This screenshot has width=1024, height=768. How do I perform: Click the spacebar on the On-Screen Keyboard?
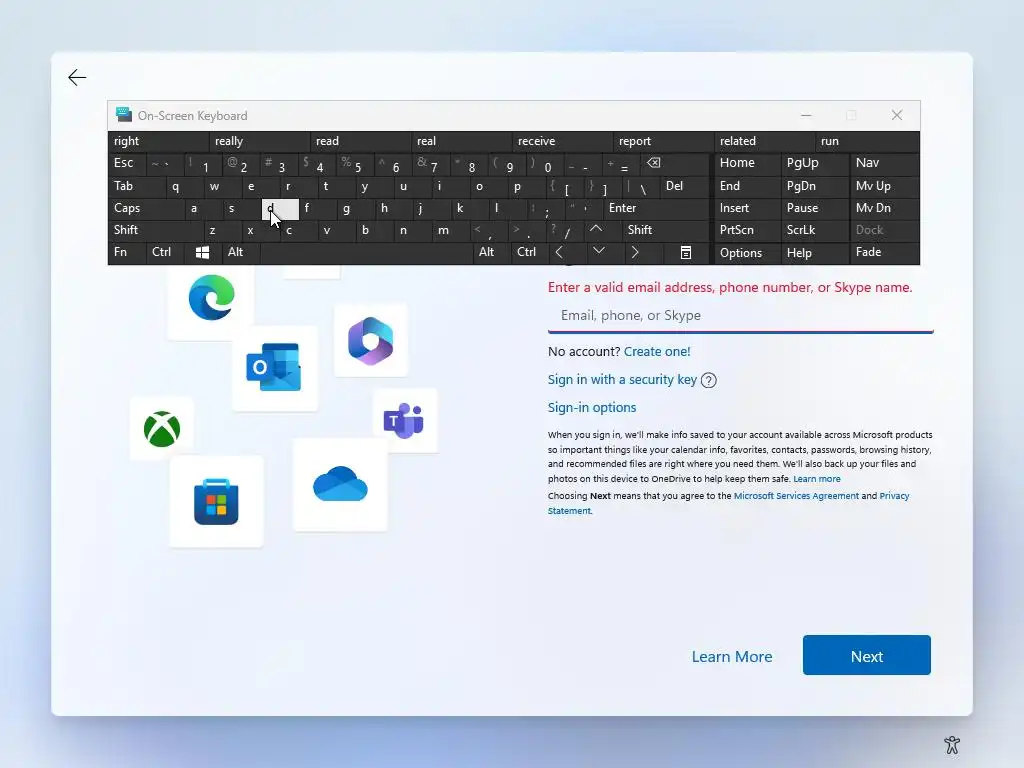pyautogui.click(x=366, y=252)
